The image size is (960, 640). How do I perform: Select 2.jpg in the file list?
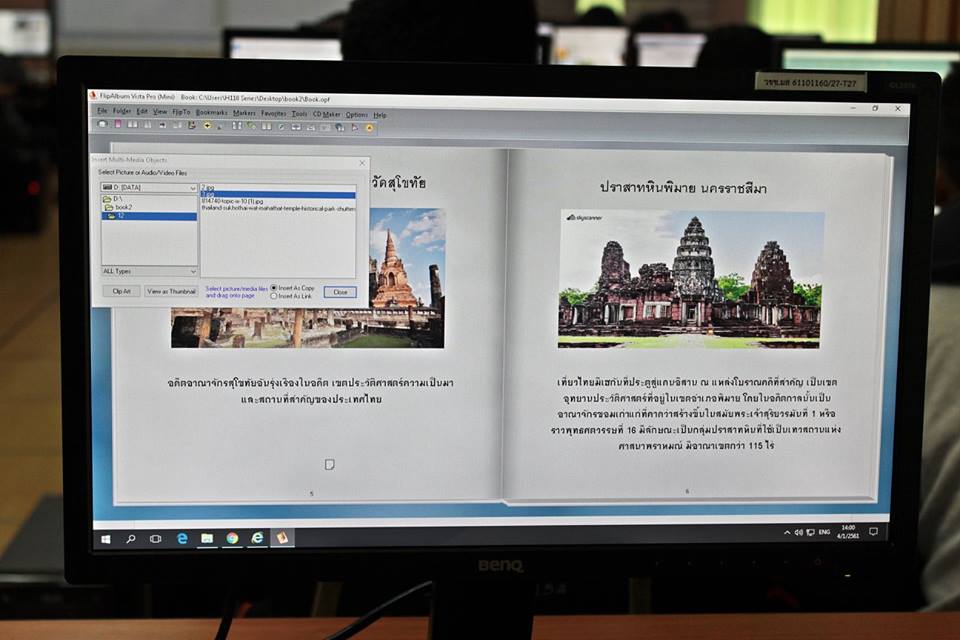[207, 187]
